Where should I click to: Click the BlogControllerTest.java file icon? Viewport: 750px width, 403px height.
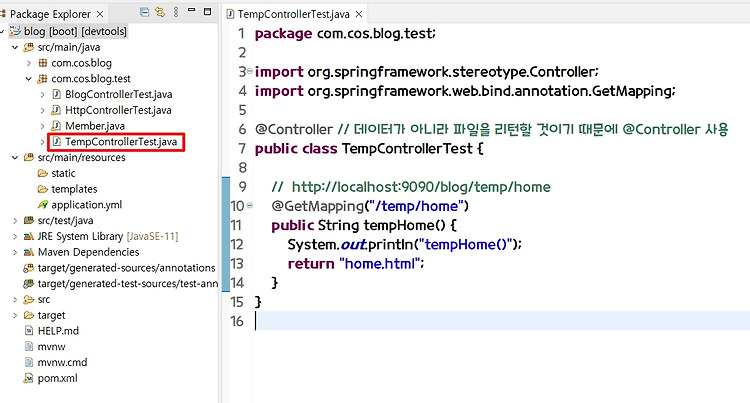[56, 94]
